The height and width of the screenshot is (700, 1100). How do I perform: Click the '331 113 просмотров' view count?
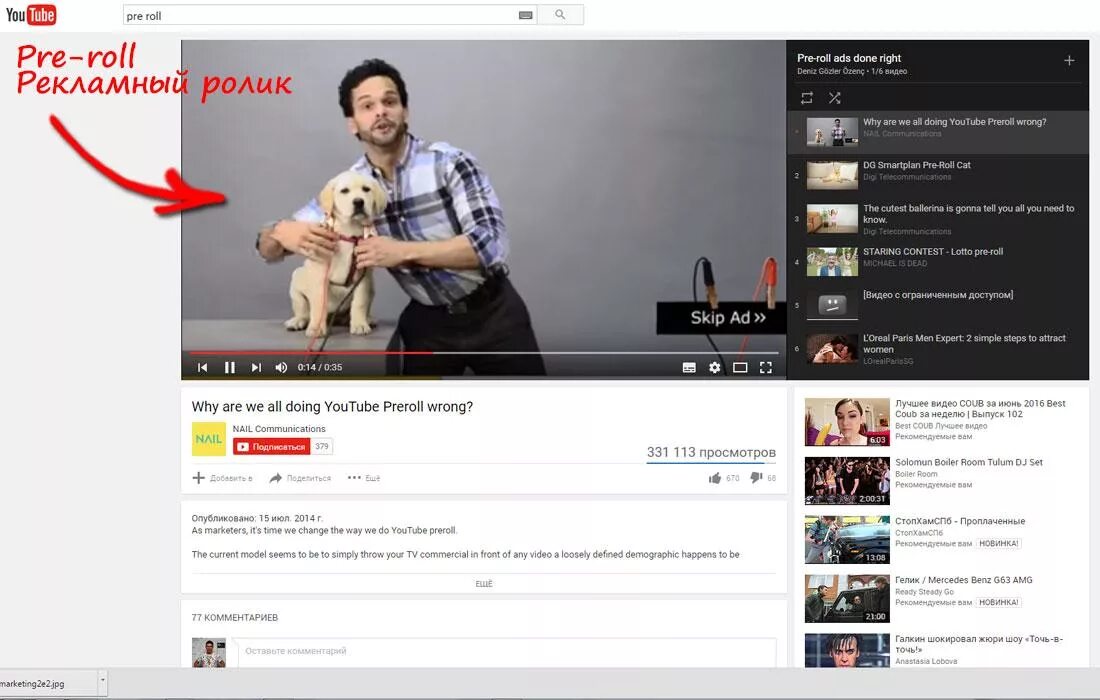coord(711,452)
